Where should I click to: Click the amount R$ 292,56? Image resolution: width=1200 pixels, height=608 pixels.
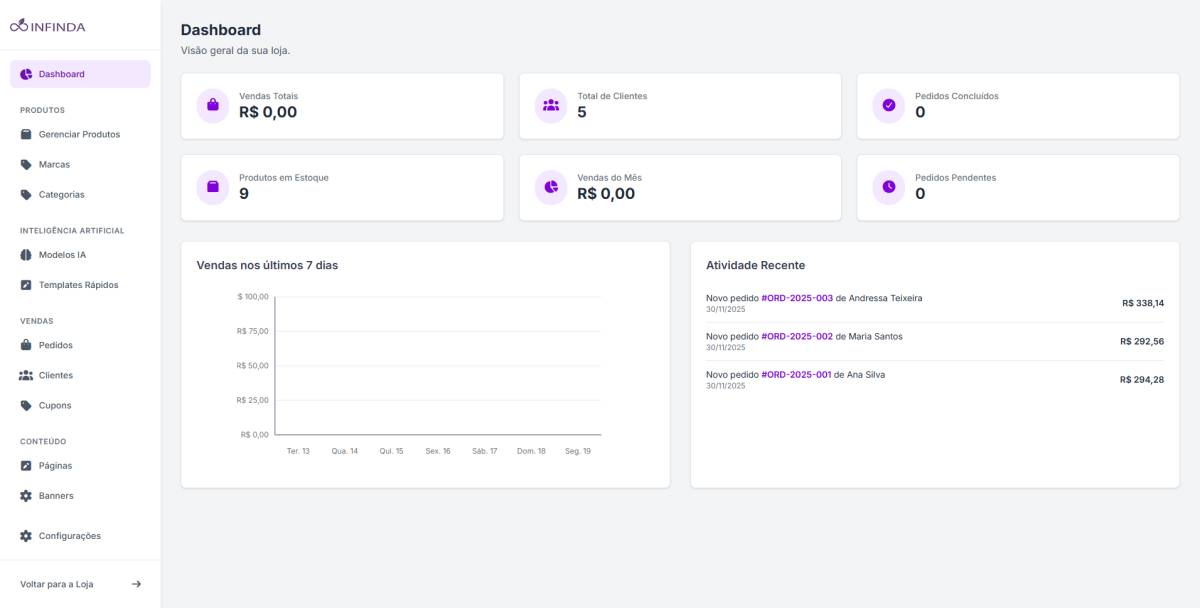1142,341
